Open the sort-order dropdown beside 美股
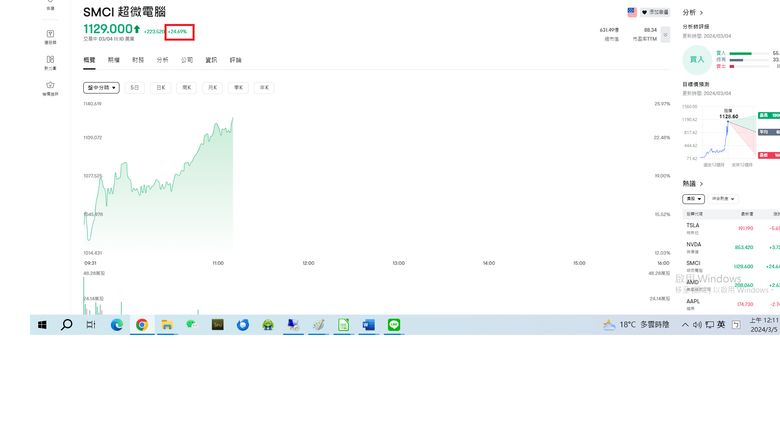 click(723, 199)
